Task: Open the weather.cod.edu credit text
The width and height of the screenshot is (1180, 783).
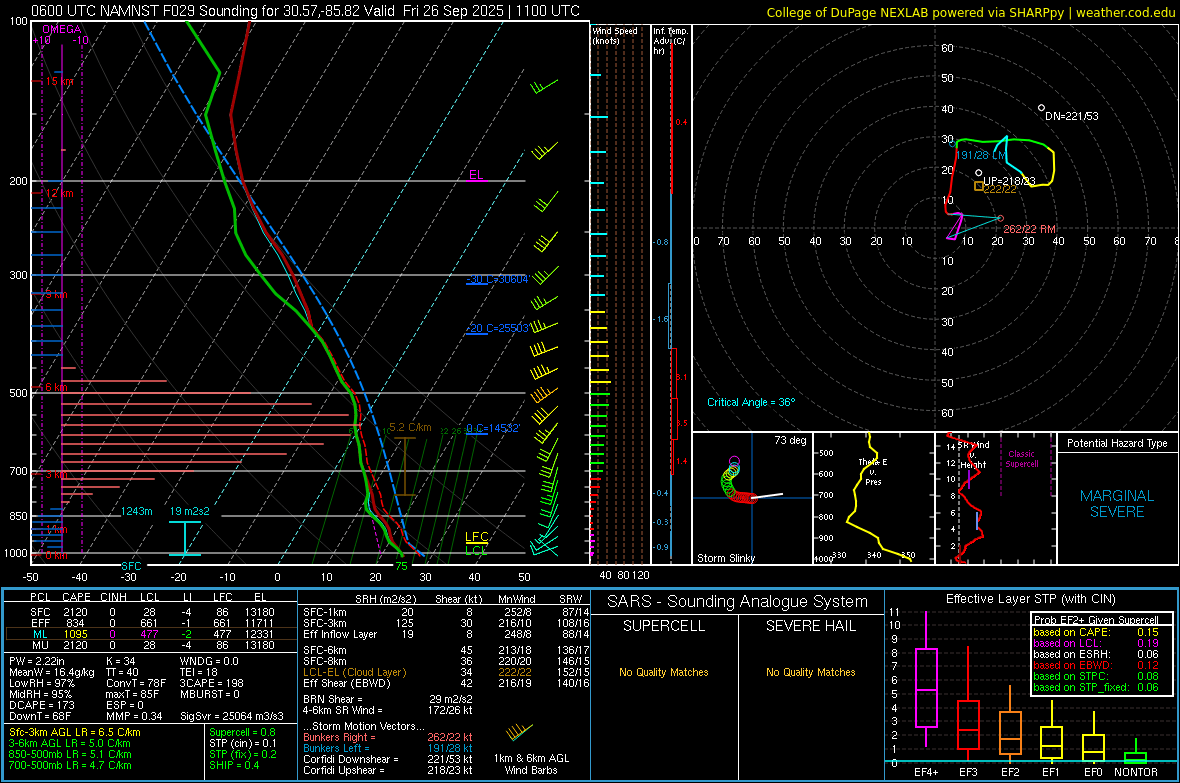Action: (x=1125, y=12)
